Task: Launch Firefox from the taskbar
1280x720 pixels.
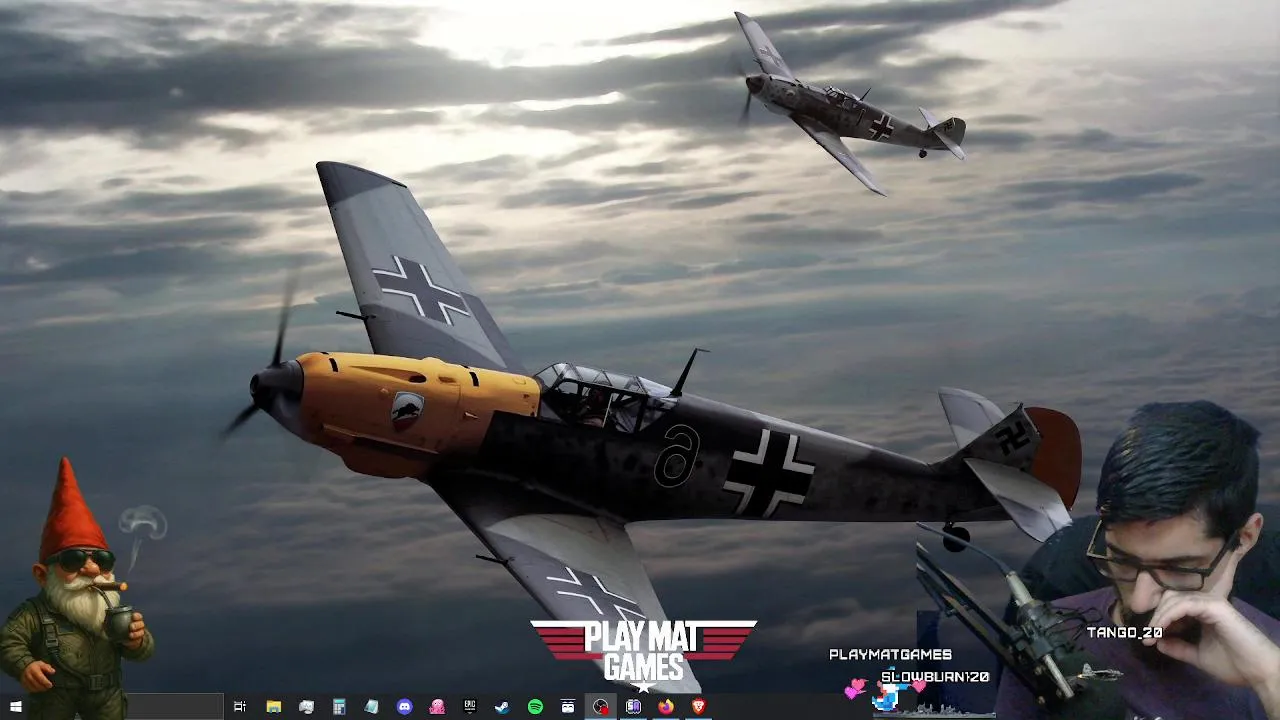Action: pyautogui.click(x=666, y=707)
